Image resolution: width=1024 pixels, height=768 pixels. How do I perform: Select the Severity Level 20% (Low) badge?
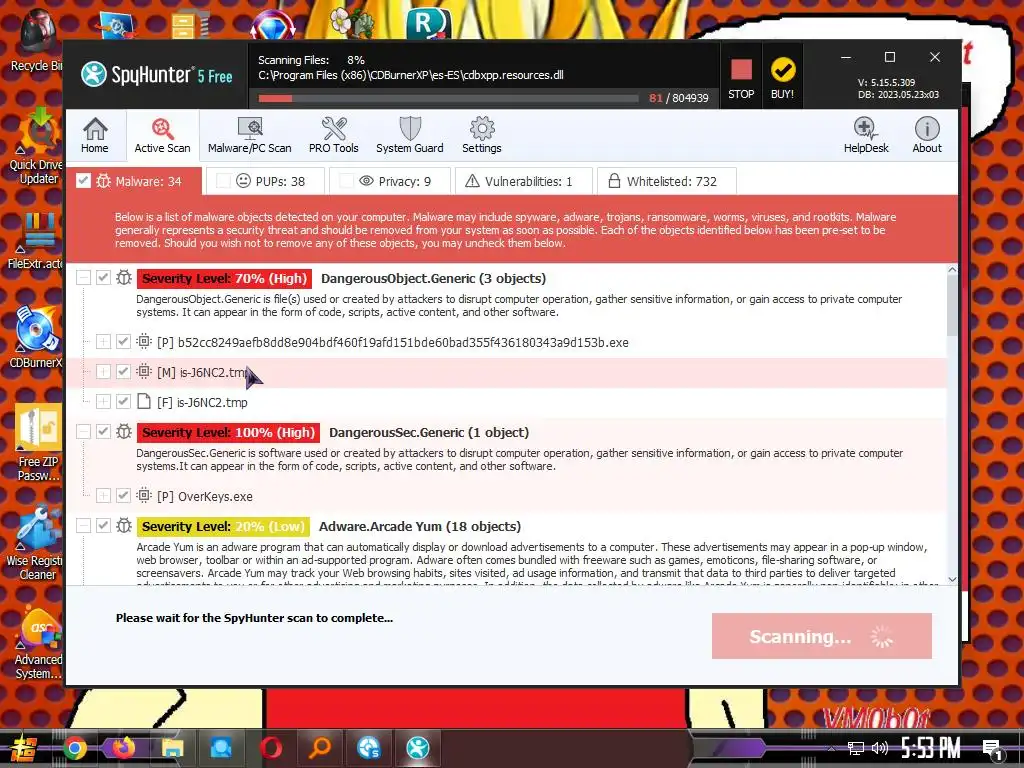coord(223,526)
